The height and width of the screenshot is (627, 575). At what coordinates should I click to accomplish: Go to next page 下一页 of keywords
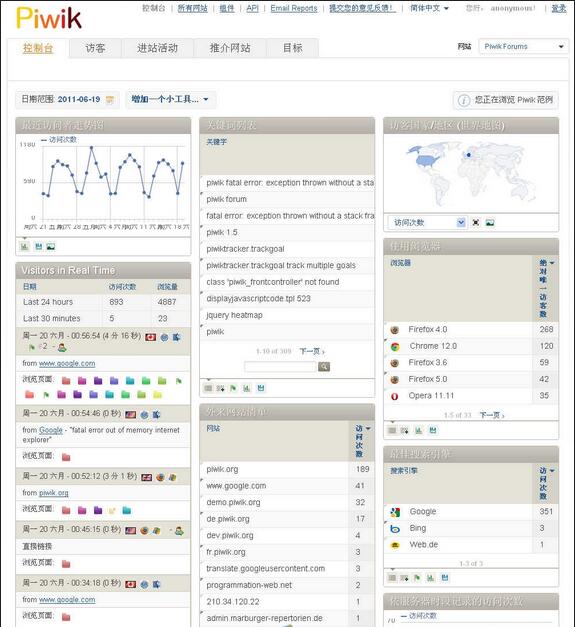[x=312, y=351]
